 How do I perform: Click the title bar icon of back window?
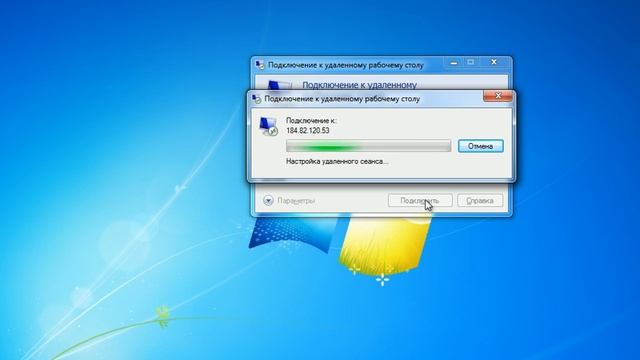(x=260, y=65)
